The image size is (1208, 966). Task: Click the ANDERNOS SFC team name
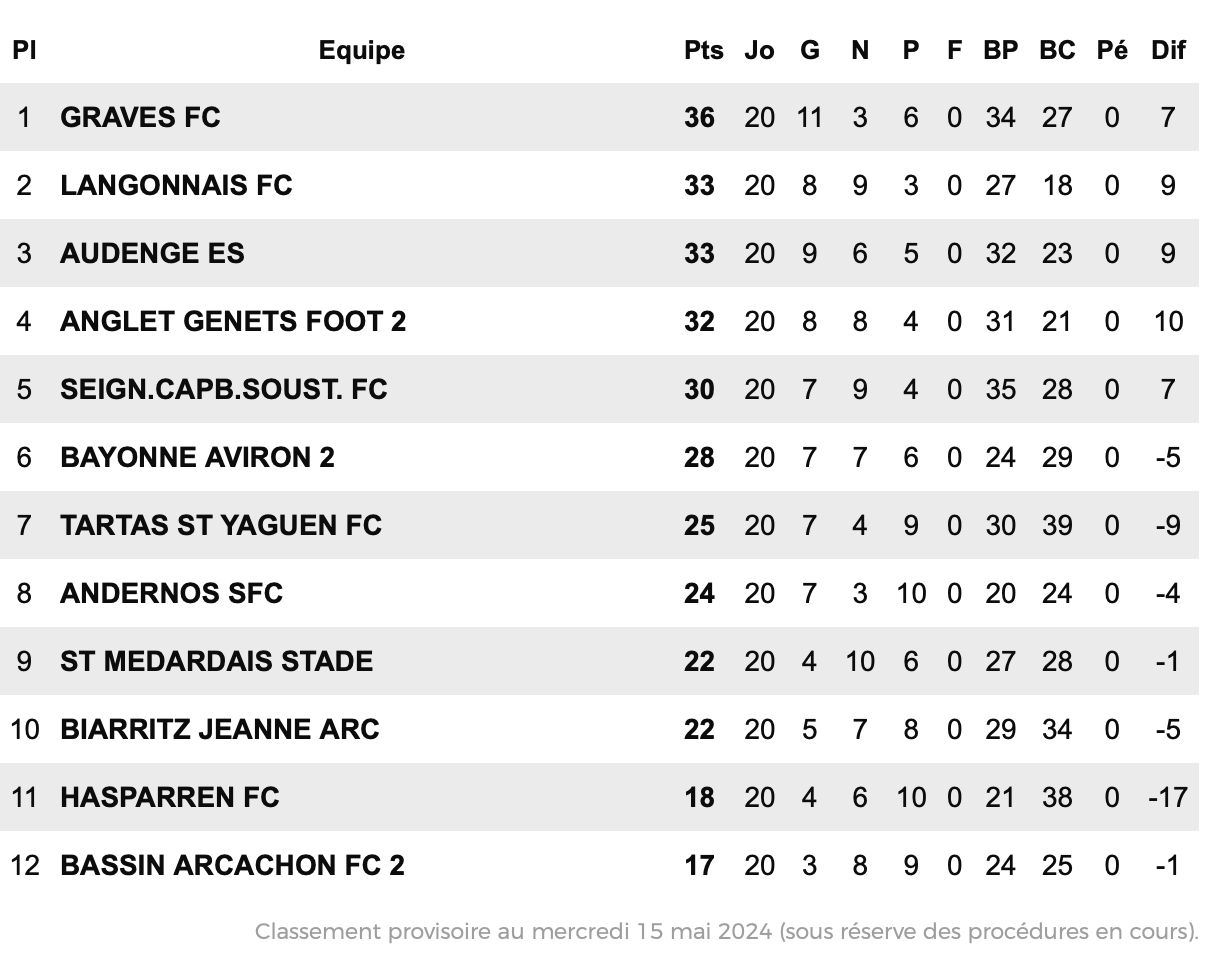tap(171, 593)
